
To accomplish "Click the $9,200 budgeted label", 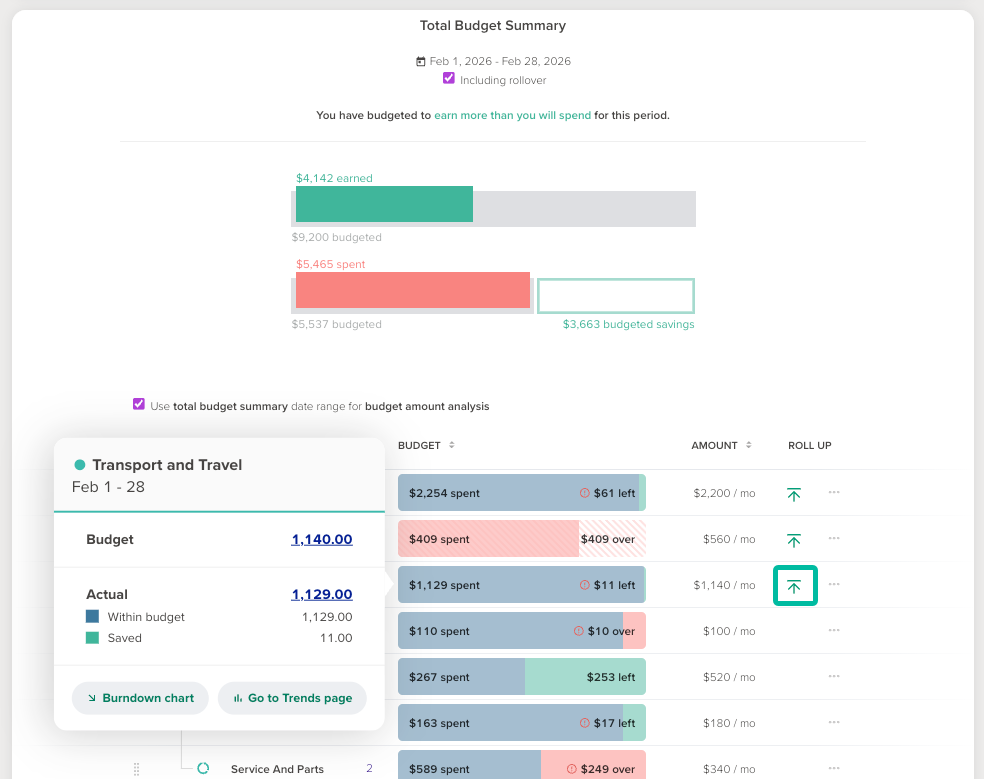I will coord(336,237).
